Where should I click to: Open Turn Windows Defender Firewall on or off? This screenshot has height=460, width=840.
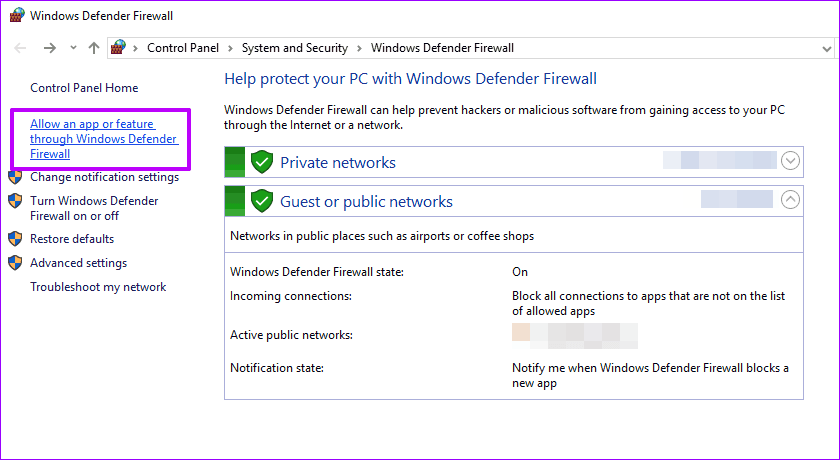coord(94,208)
